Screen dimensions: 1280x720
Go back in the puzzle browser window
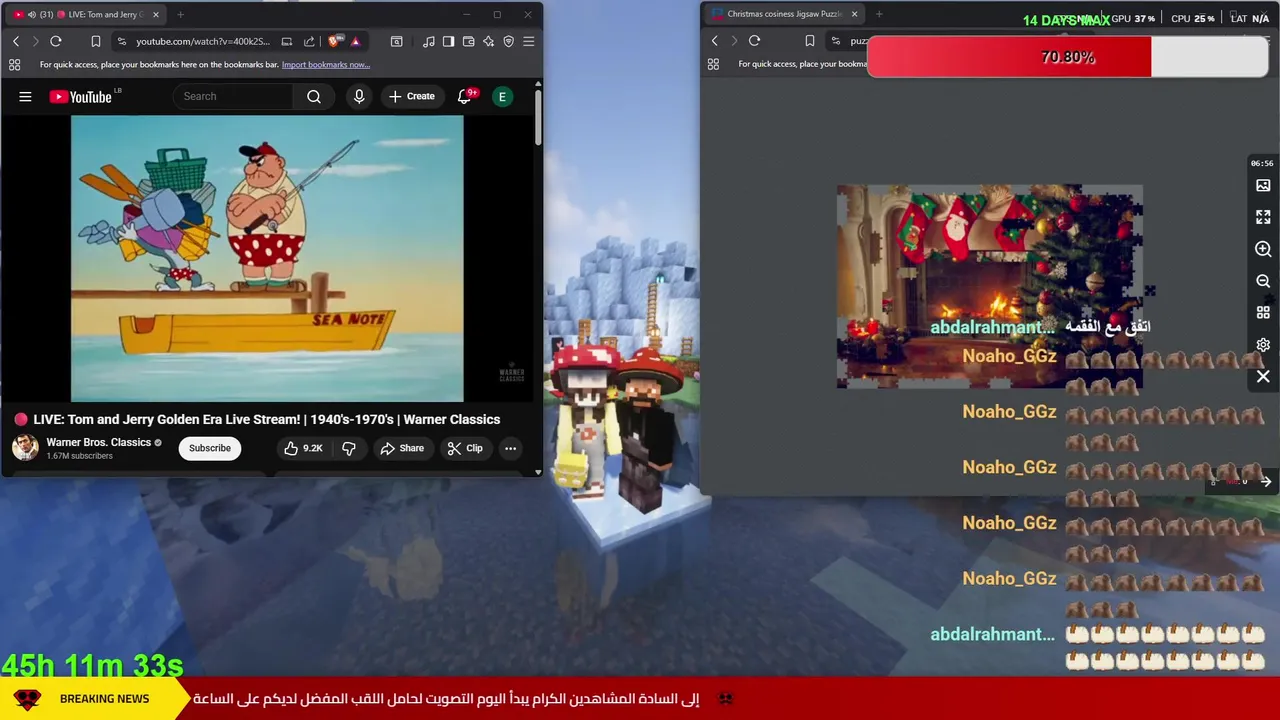click(x=715, y=41)
